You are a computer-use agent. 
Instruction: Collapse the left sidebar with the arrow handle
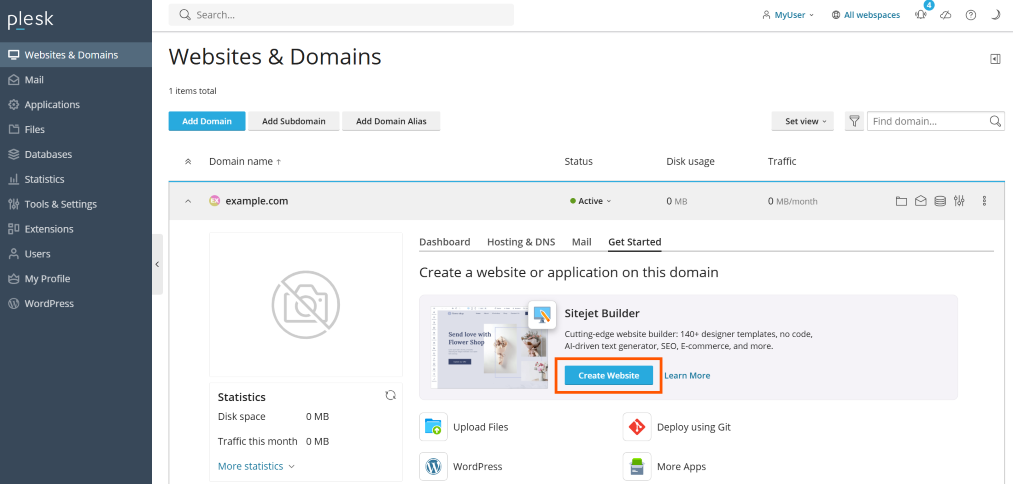[x=157, y=264]
